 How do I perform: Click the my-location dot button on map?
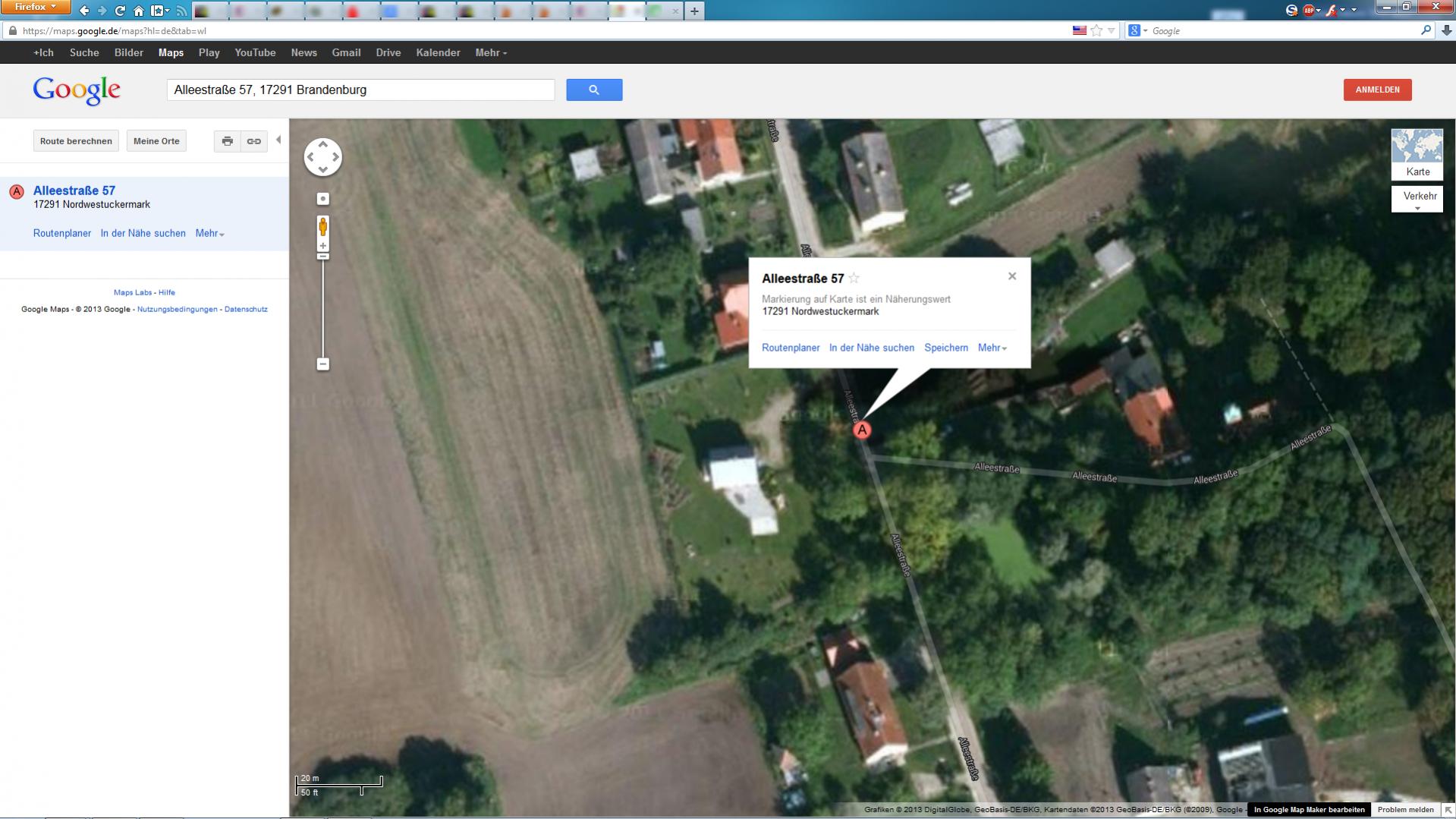323,199
